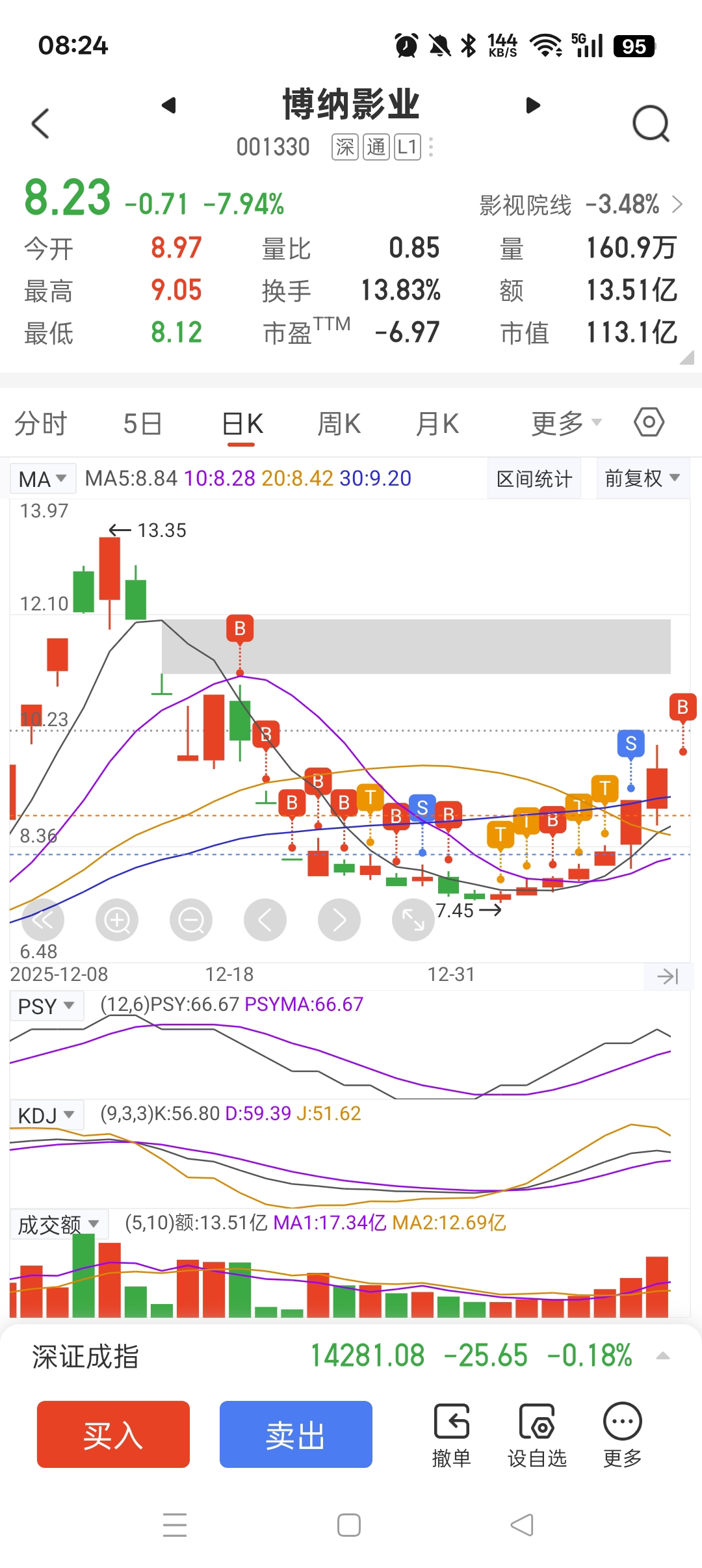The width and height of the screenshot is (702, 1568).
Task: Open the 前复权 adjustment dropdown
Action: (x=643, y=478)
